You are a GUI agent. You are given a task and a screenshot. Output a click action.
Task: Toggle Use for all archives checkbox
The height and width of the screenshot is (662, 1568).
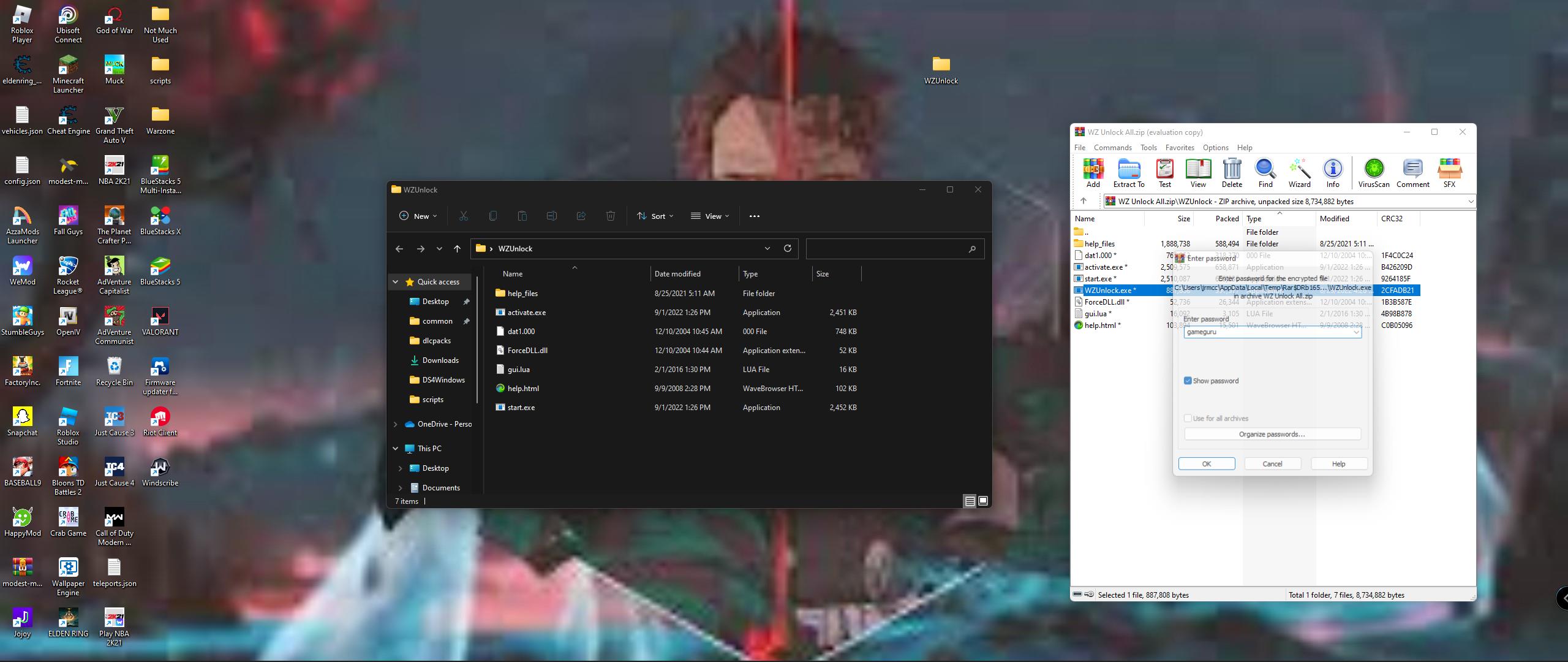pos(1188,418)
